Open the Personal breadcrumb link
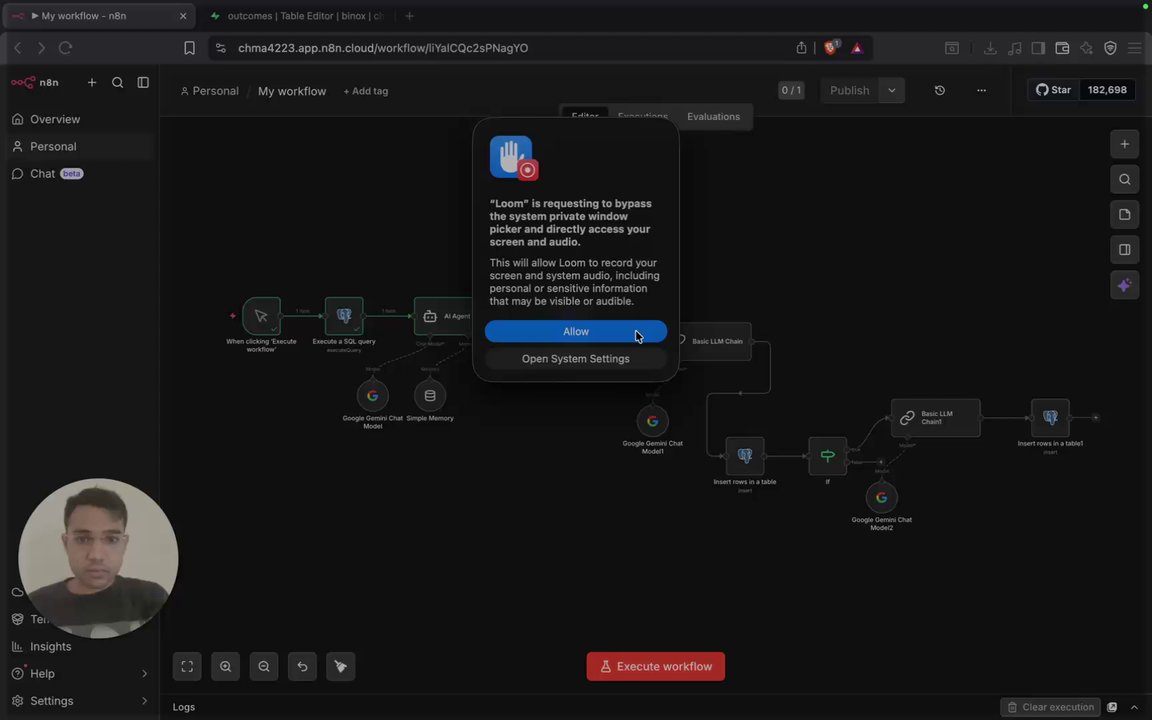 209,91
